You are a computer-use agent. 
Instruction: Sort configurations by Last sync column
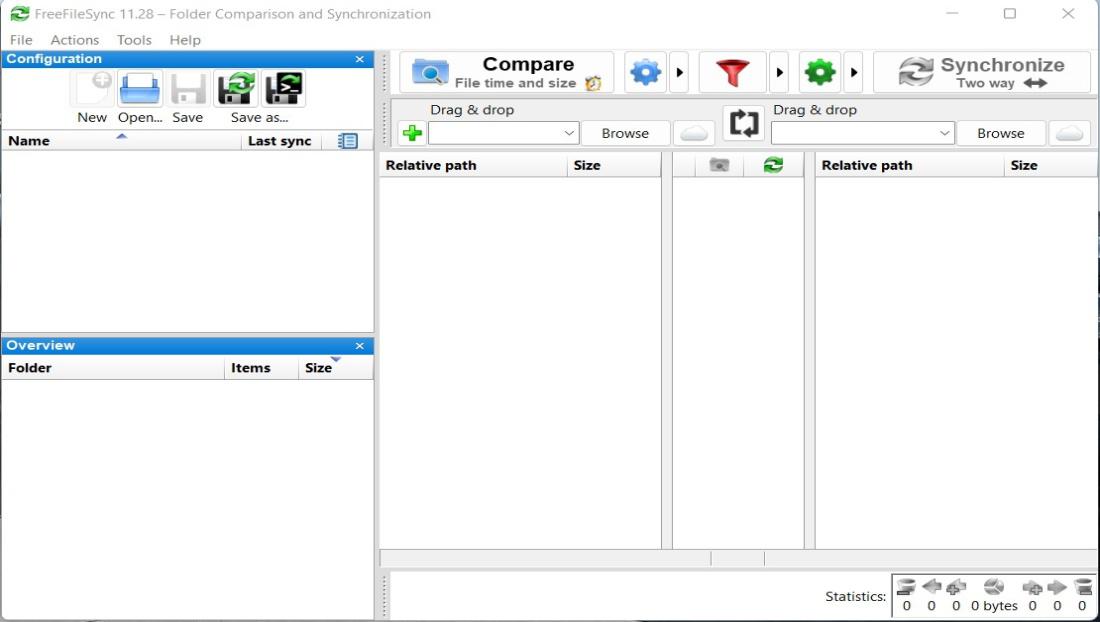coord(281,141)
